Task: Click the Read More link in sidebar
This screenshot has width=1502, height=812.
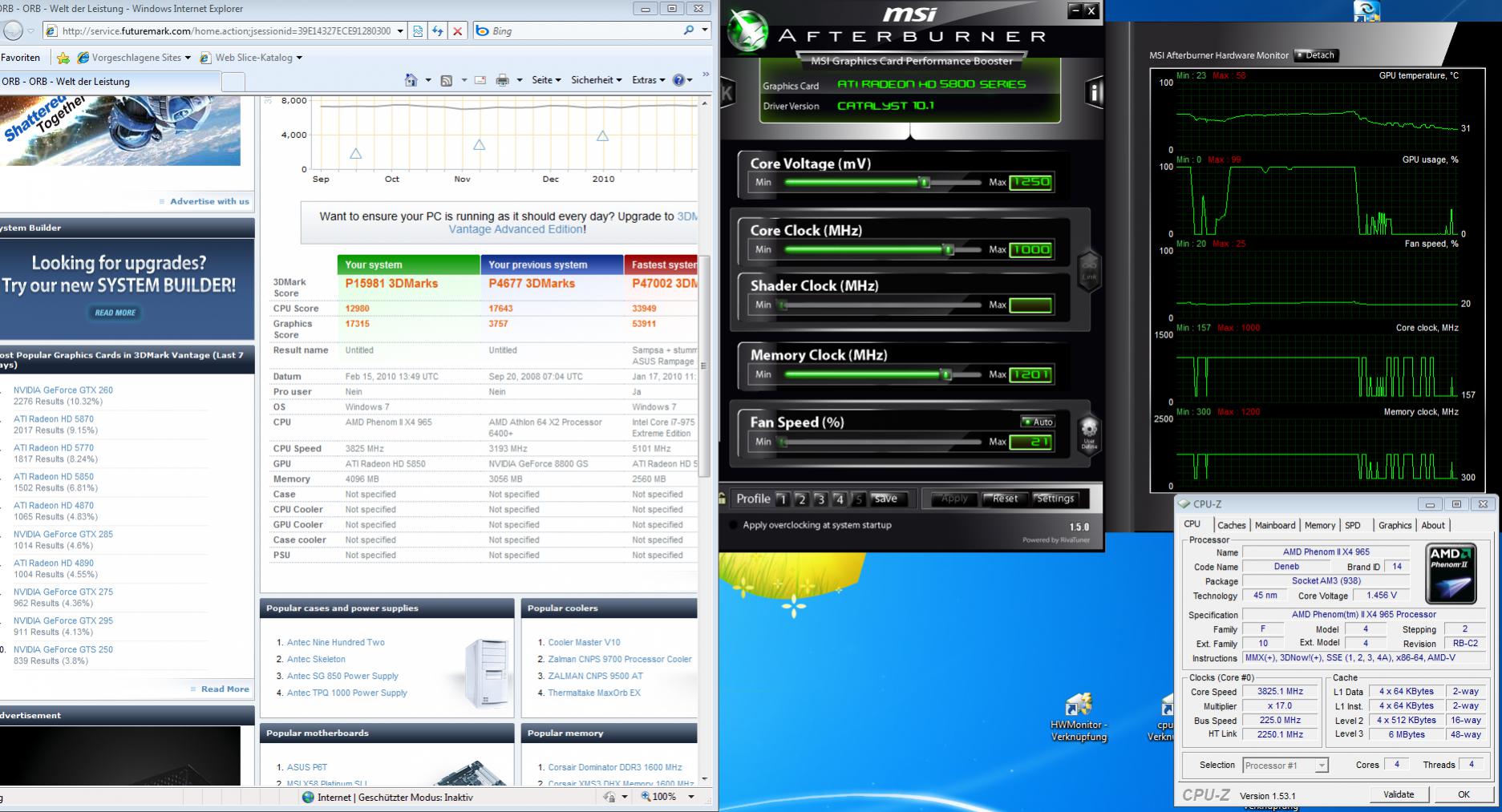Action: pos(225,689)
